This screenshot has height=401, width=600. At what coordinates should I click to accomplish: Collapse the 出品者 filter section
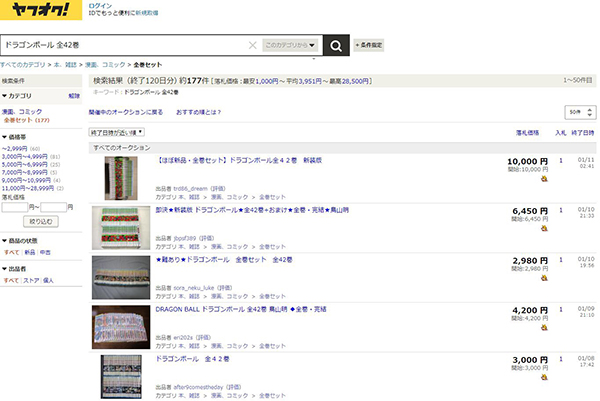14,269
